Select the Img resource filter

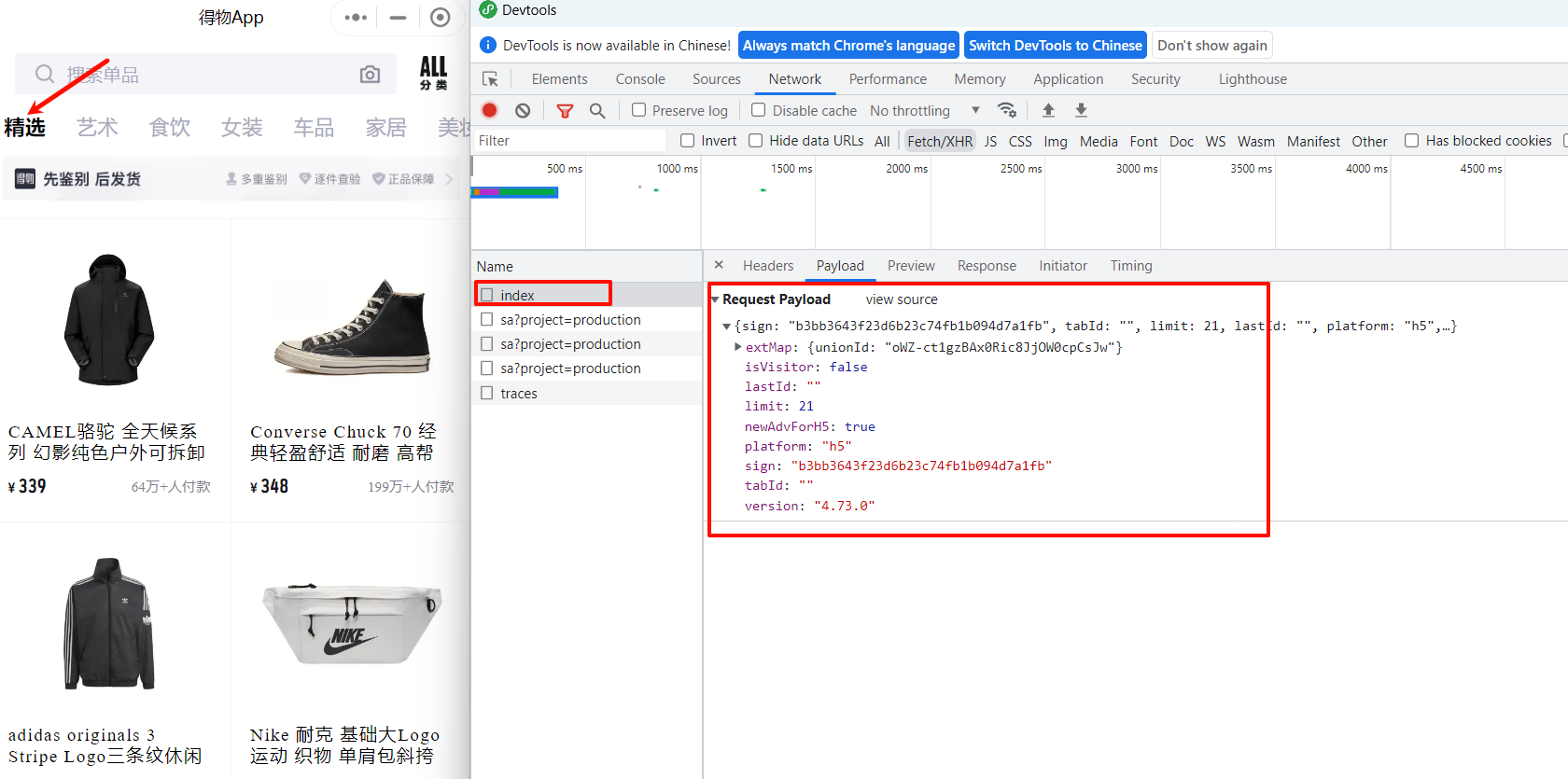(1056, 141)
